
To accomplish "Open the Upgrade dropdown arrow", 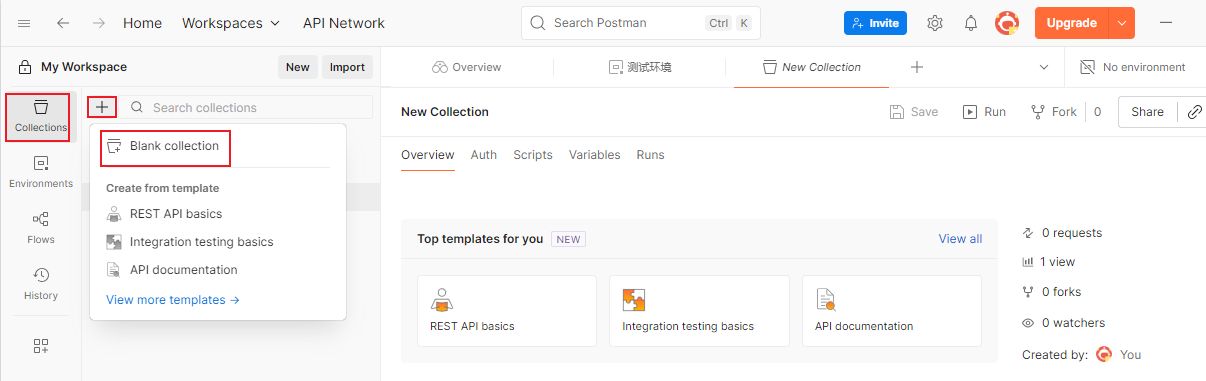I will click(1122, 23).
